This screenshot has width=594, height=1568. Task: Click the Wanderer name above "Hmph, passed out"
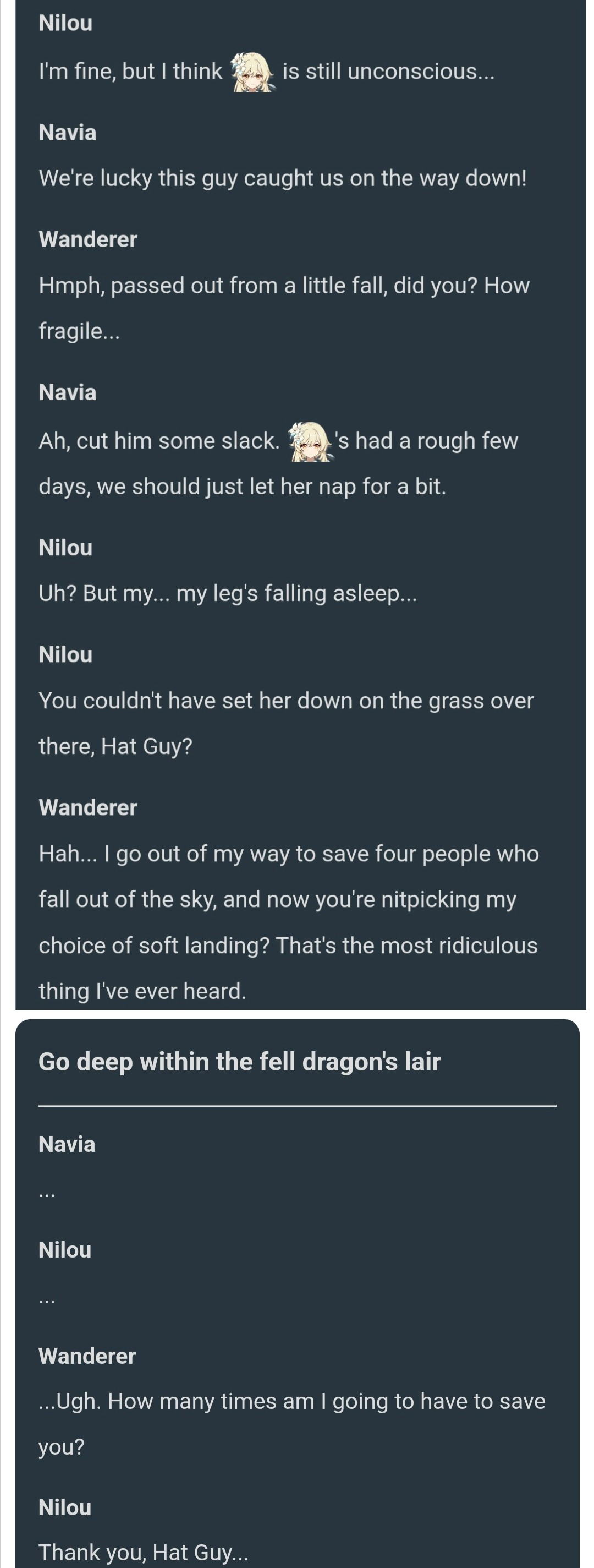[88, 239]
